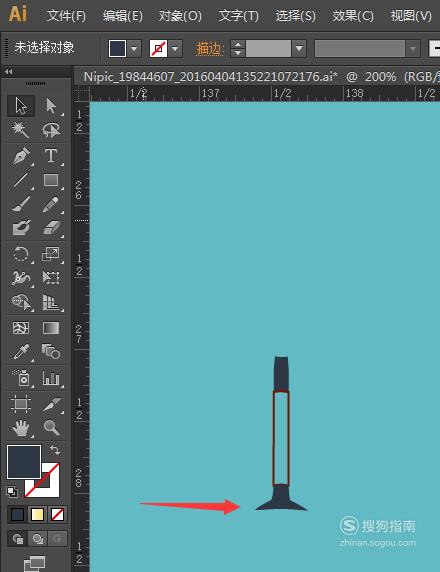This screenshot has height=572, width=440.
Task: Pick the Shape Builder tool
Action: [x=21, y=302]
